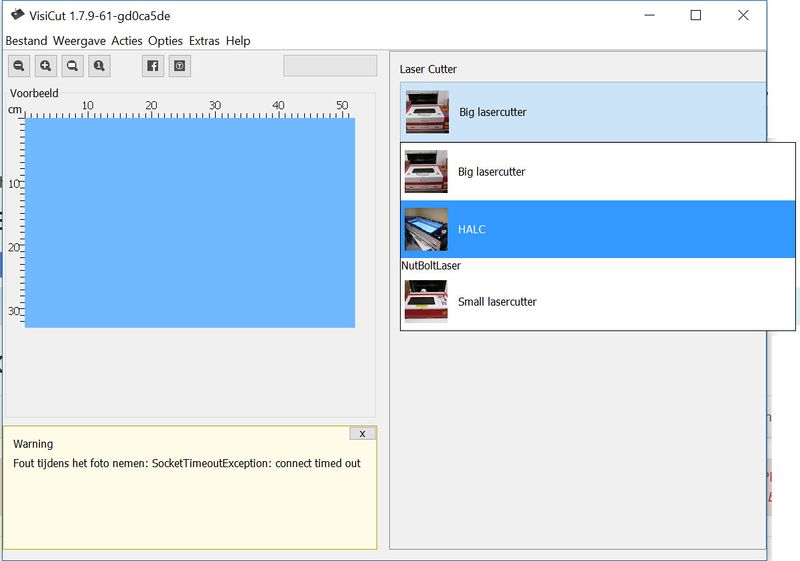
Task: Click the zoom in magnifier icon
Action: tap(45, 66)
